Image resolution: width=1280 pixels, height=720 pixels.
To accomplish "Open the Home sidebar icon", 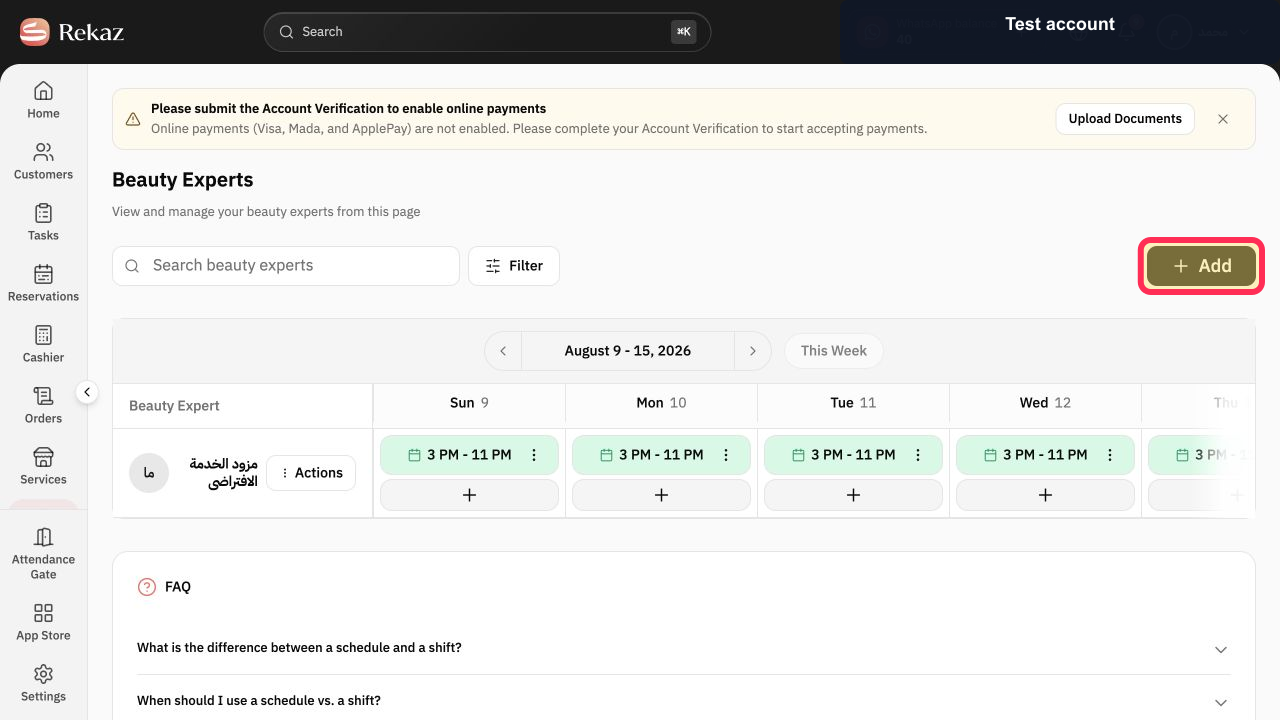I will [x=43, y=100].
